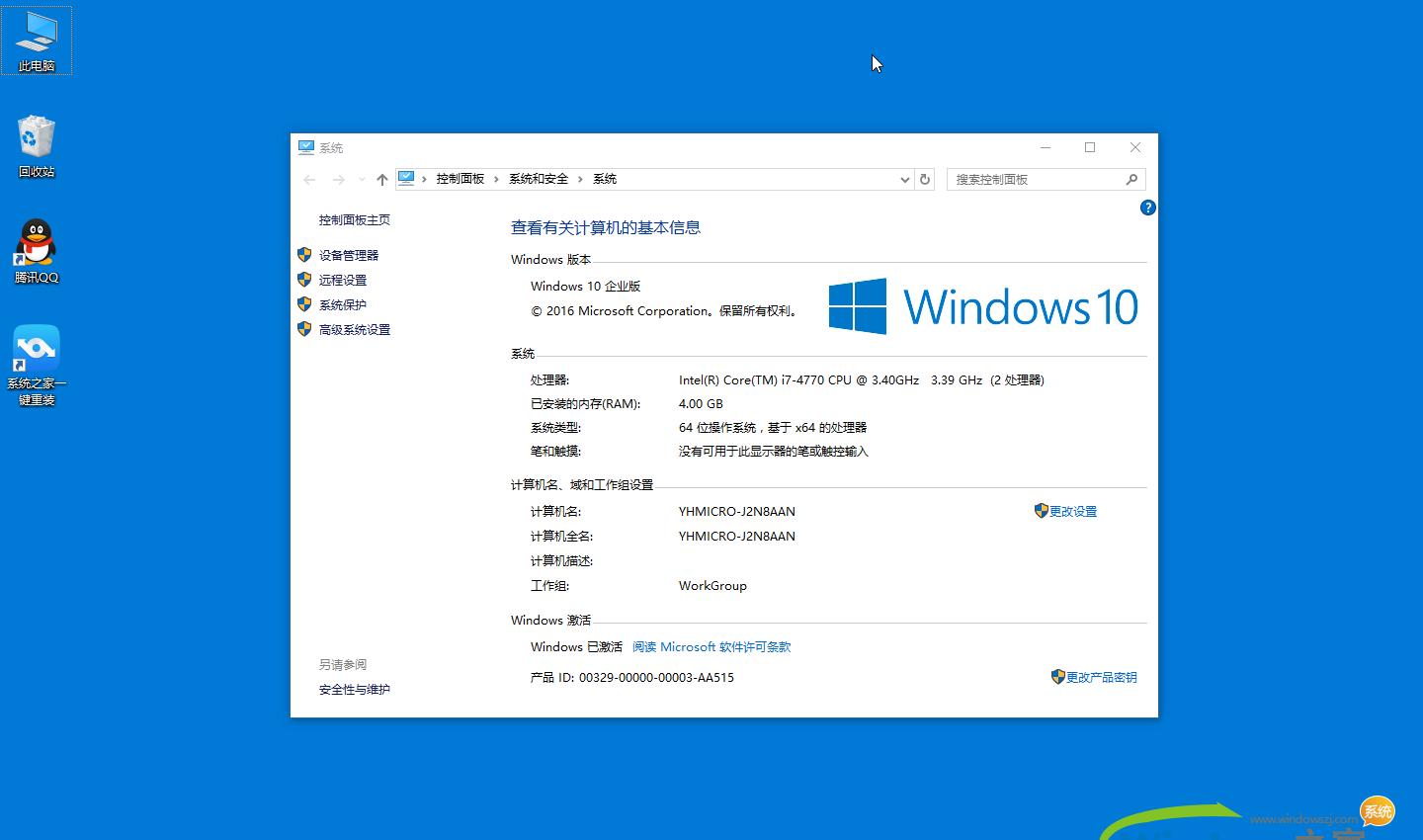Click the blue help question mark icon

[x=1147, y=208]
